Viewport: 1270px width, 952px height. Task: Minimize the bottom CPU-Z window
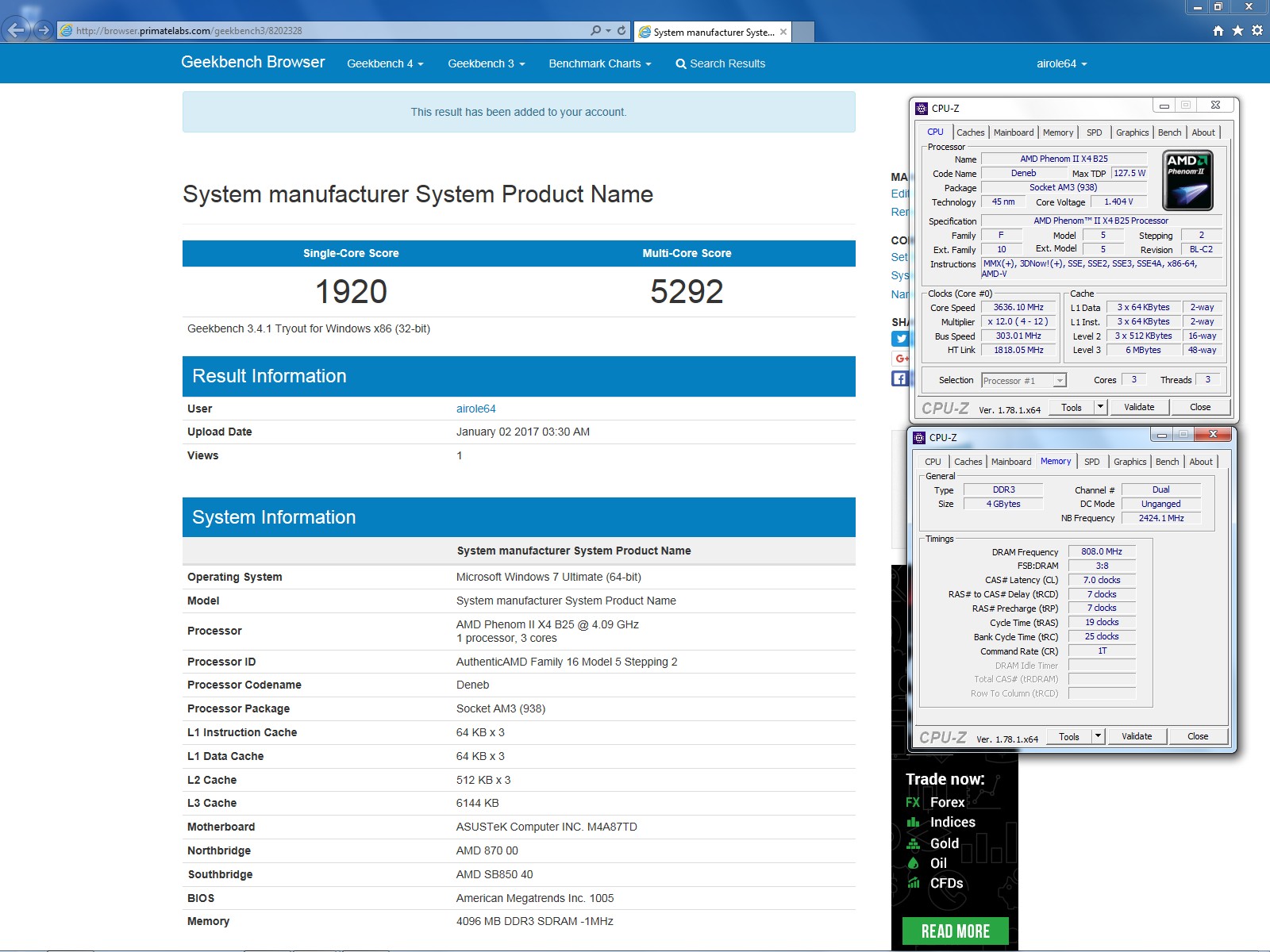tap(1161, 434)
